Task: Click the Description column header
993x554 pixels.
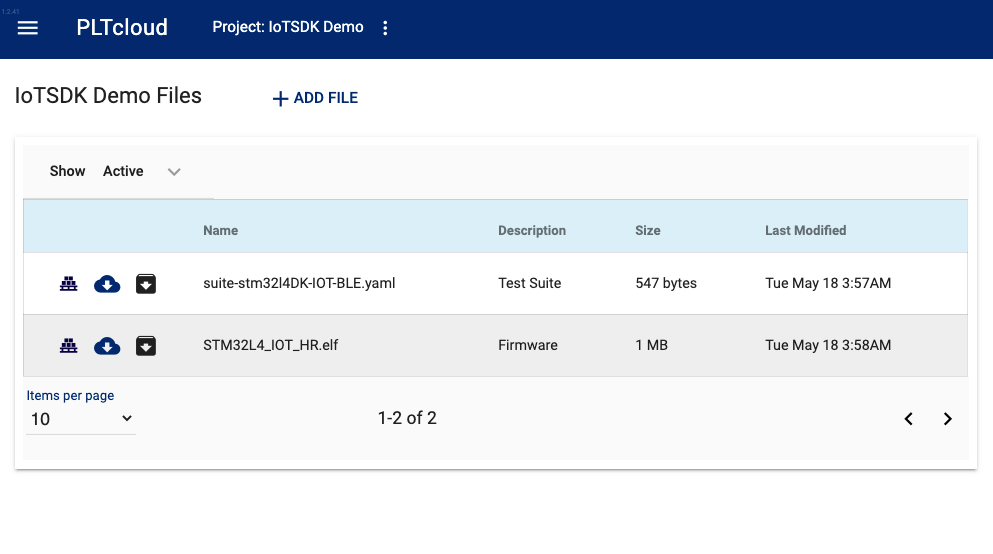Action: point(532,230)
